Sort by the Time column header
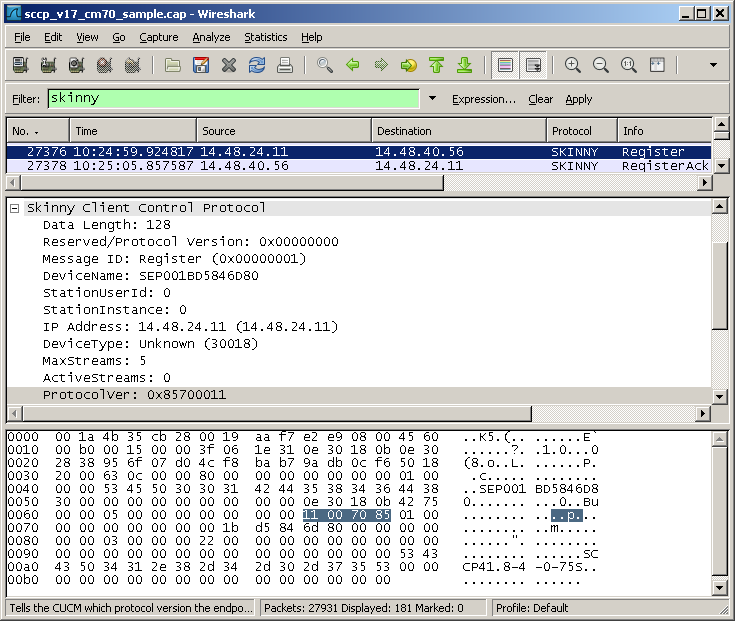 (x=133, y=131)
